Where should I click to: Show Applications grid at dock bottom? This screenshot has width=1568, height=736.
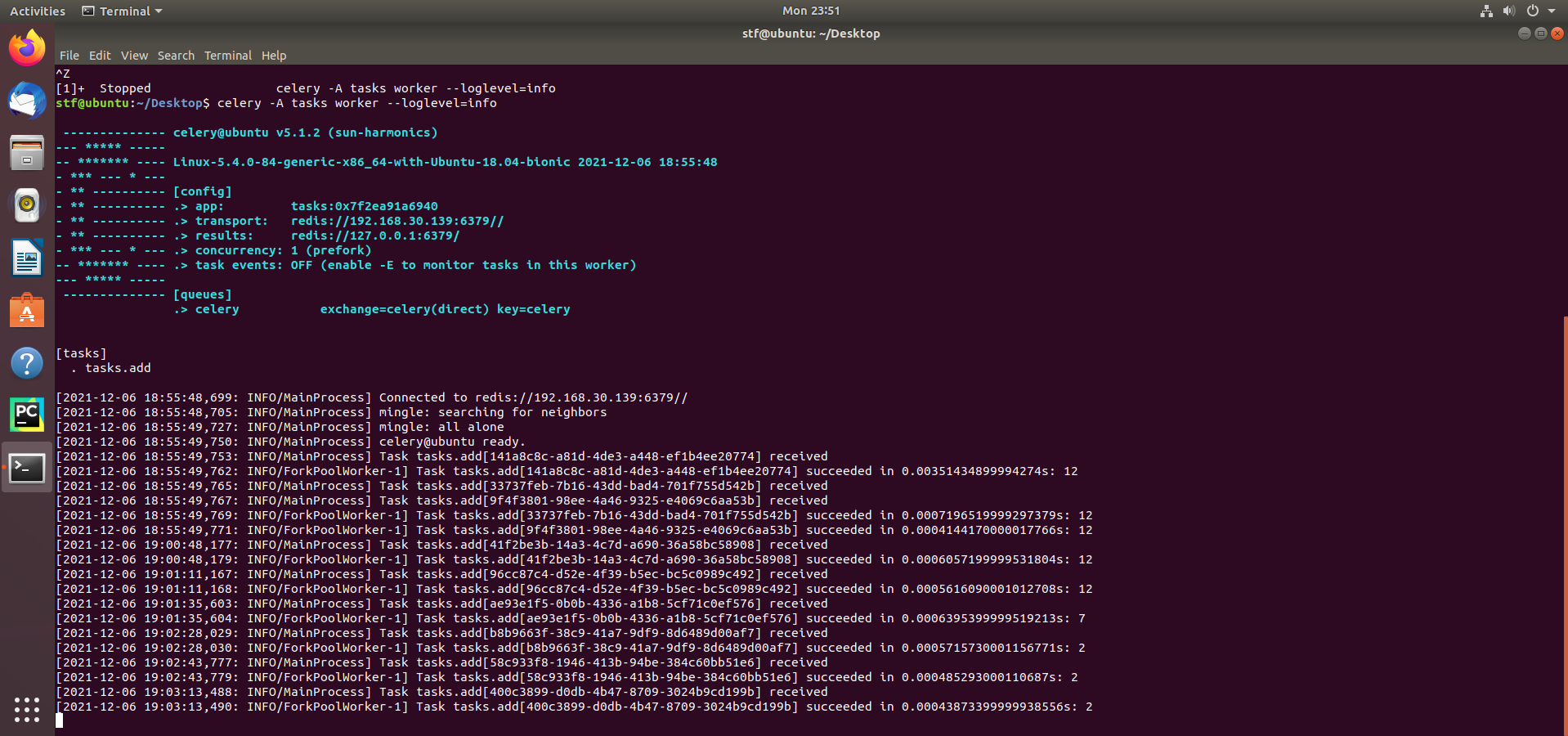click(x=27, y=709)
